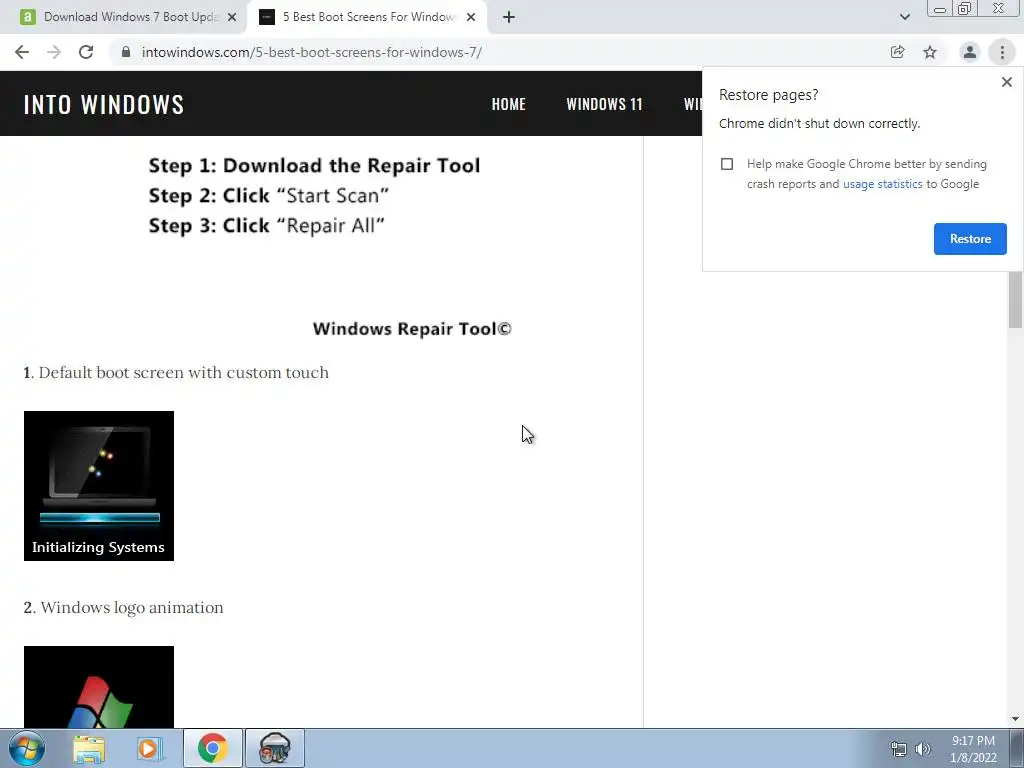Click the network tray icon

coord(899,749)
